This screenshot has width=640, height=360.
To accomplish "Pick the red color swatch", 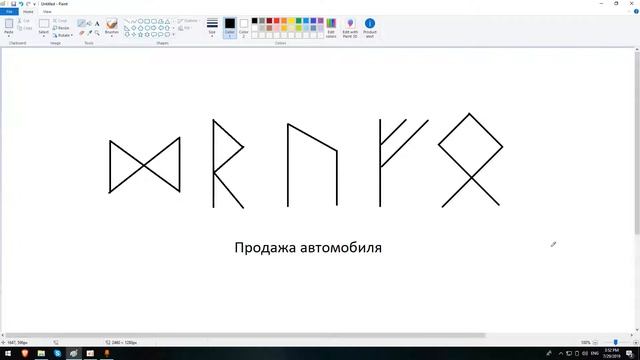I will point(277,21).
